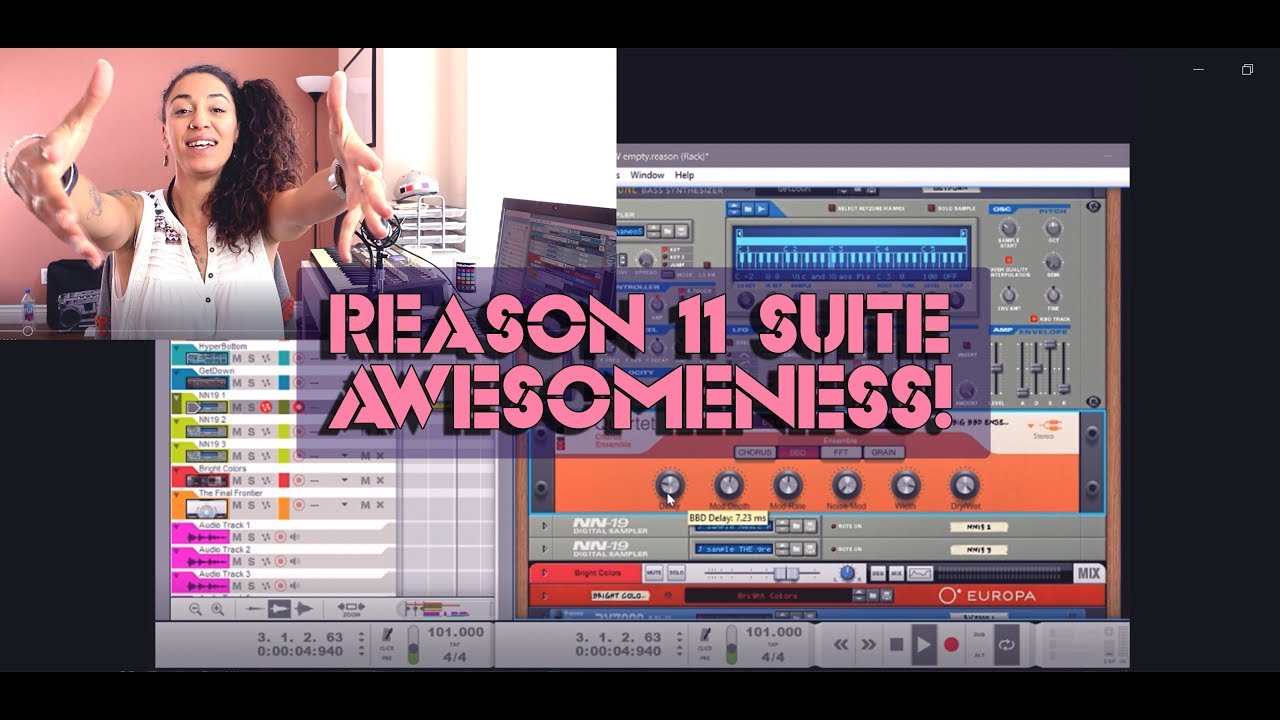Click the DUB button
Screen dimensions: 1280x720
pyautogui.click(x=979, y=635)
